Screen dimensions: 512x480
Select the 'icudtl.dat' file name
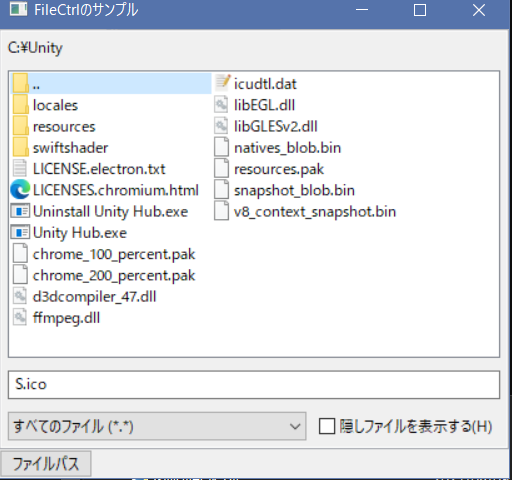(265, 84)
